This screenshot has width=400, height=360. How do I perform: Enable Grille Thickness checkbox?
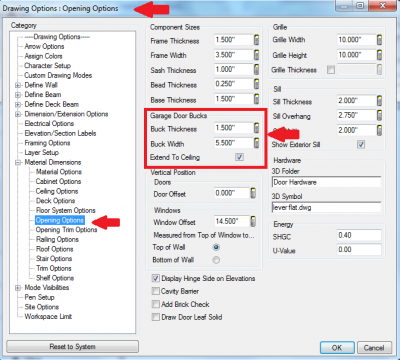point(331,70)
